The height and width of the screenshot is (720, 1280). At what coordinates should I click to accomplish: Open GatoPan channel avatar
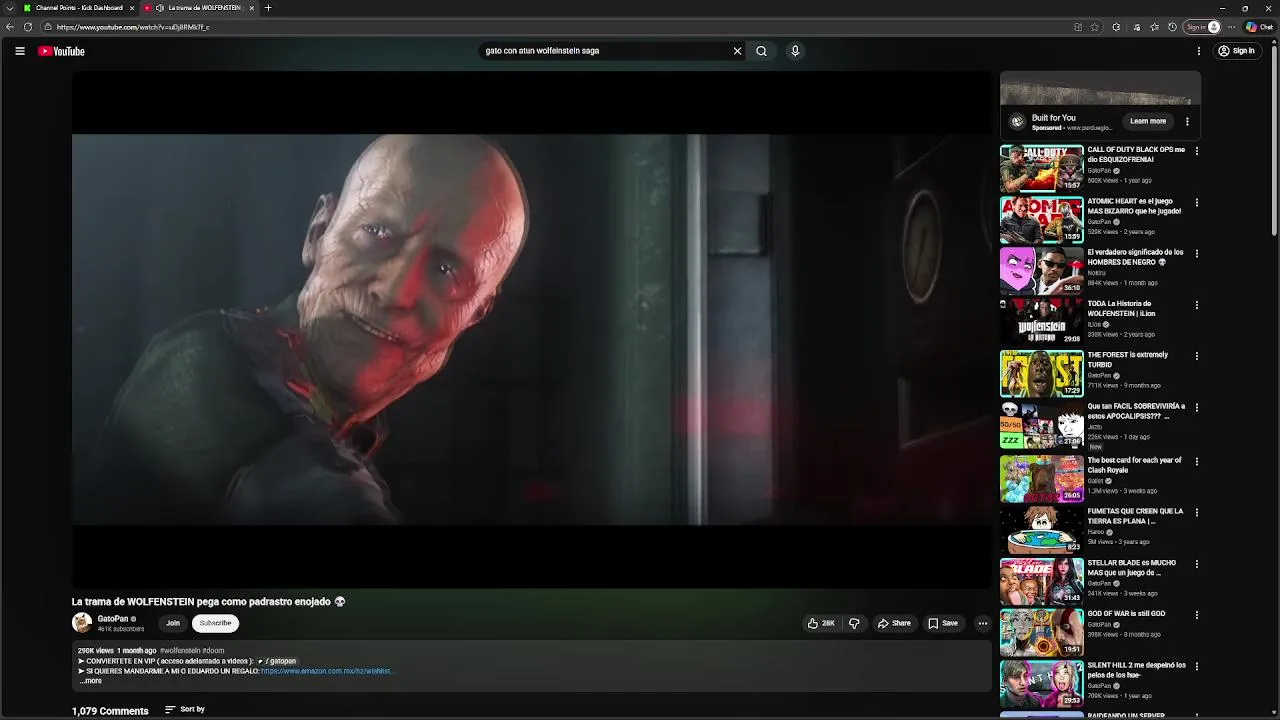82,623
